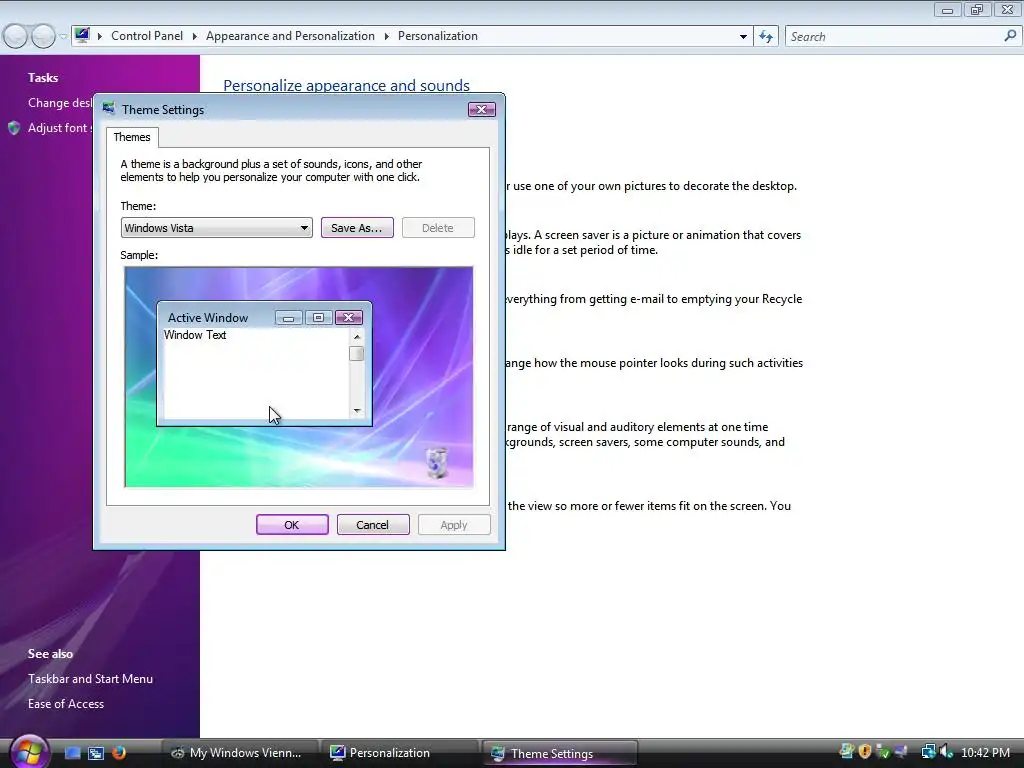The width and height of the screenshot is (1024, 768).
Task: Click the Theme Settings title bar icon
Action: 108,108
